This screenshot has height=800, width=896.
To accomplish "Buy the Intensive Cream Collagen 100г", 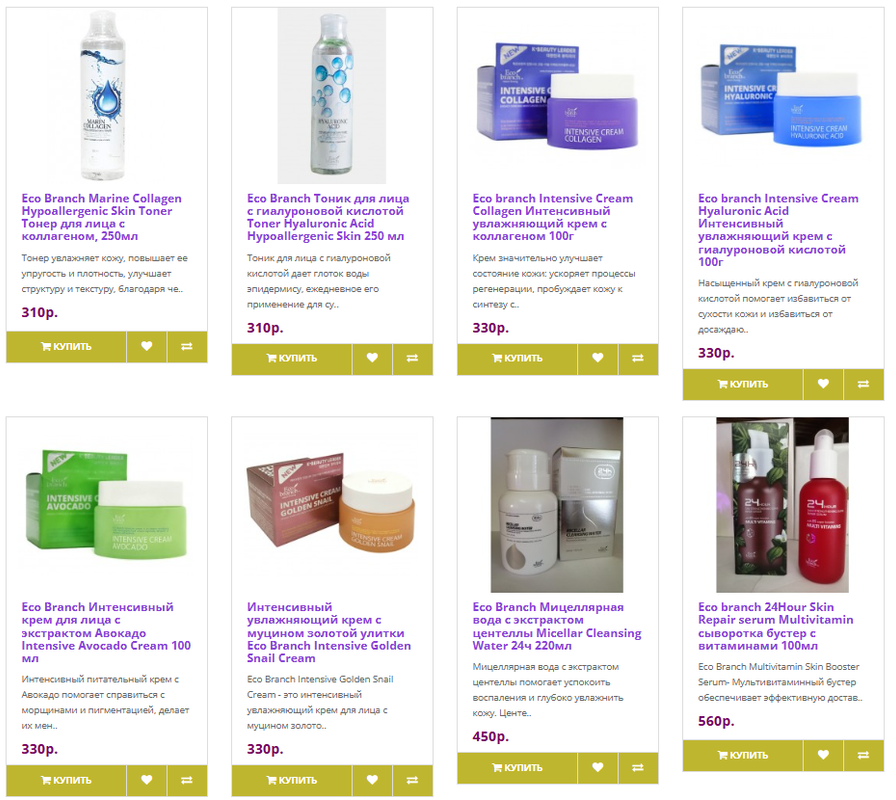I will tap(517, 359).
